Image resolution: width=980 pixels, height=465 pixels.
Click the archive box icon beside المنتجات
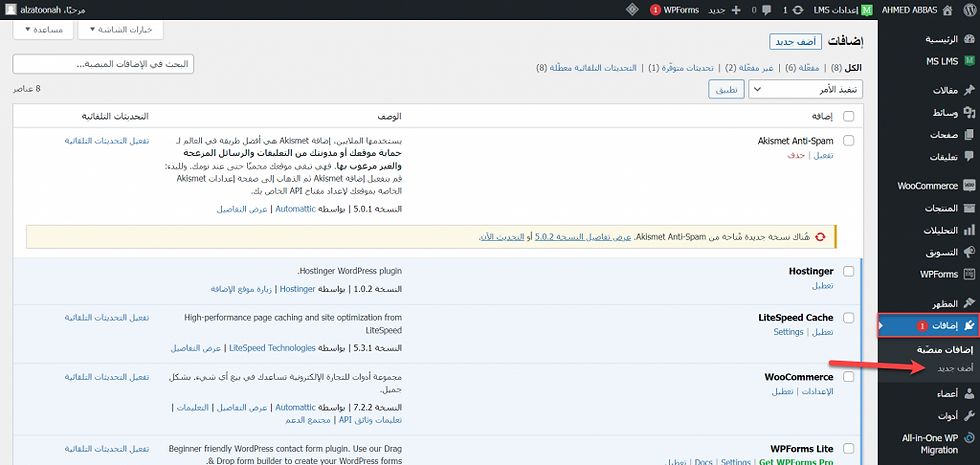click(969, 208)
